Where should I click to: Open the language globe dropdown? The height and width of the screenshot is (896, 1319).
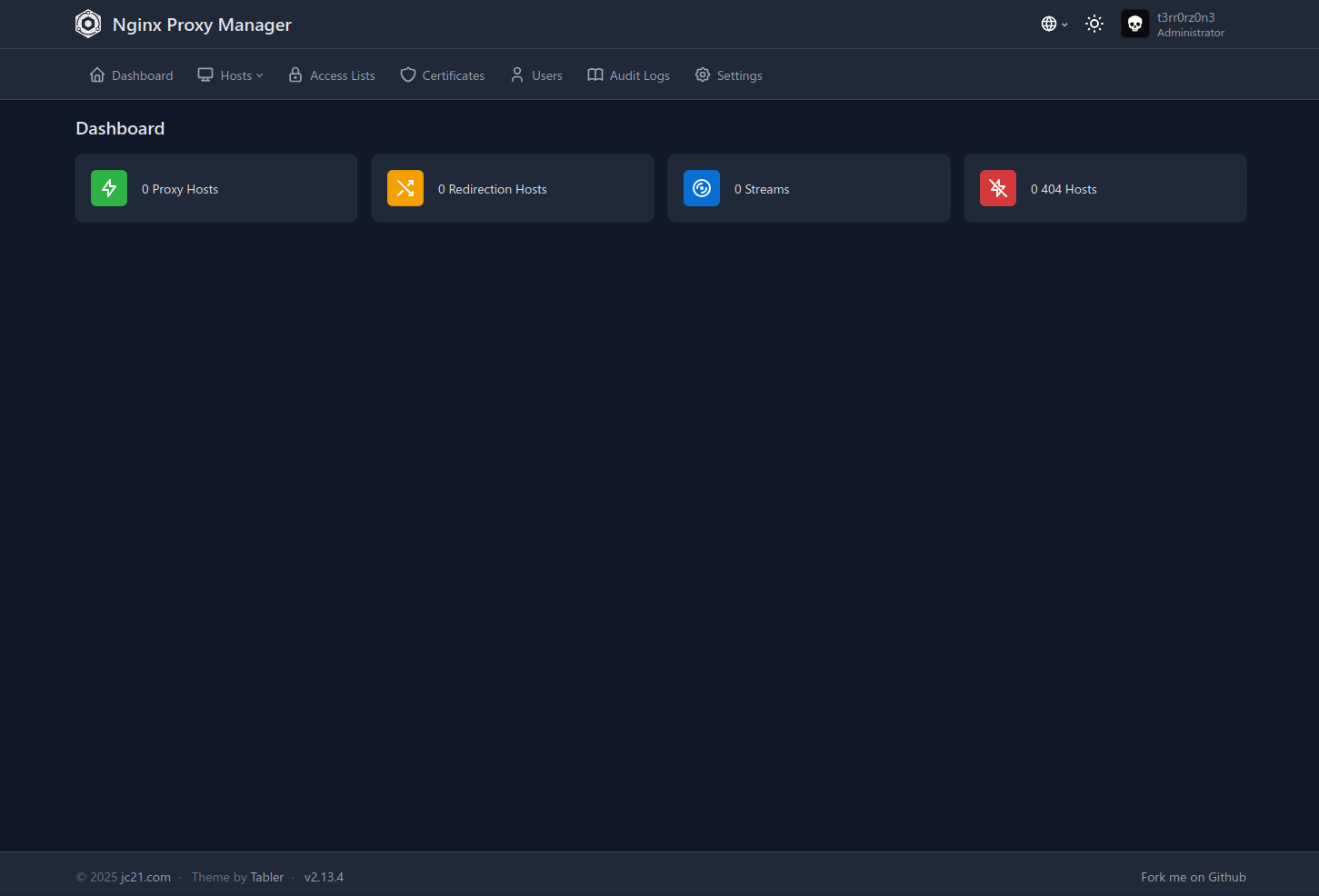1054,24
